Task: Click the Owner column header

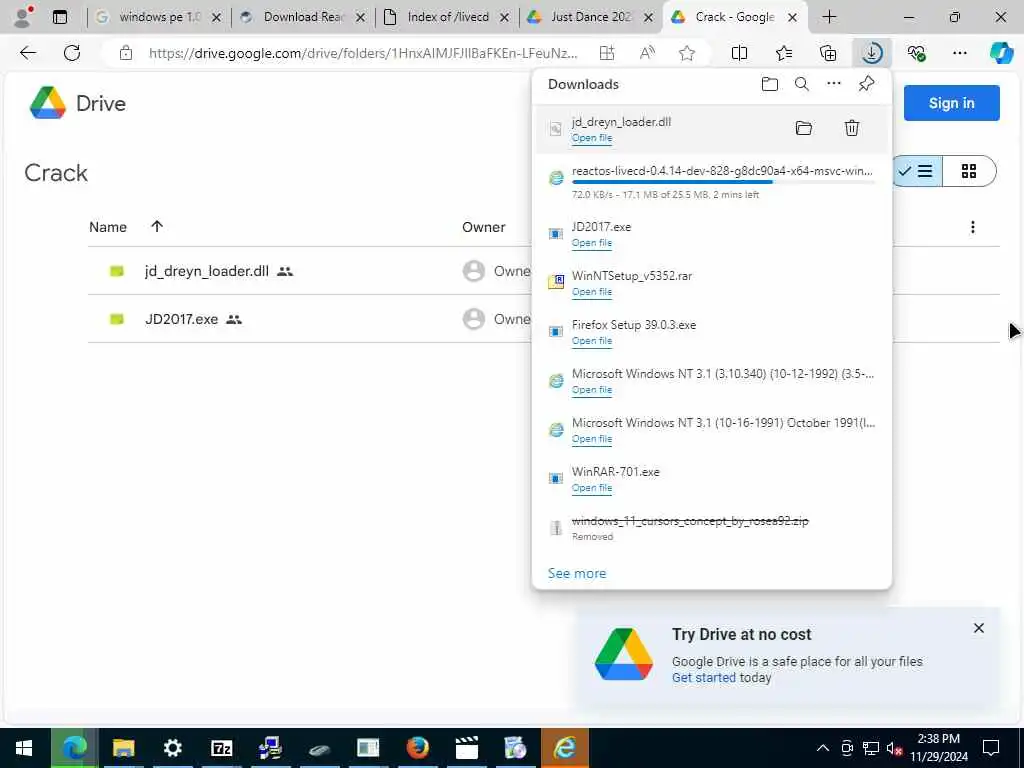Action: point(483,227)
